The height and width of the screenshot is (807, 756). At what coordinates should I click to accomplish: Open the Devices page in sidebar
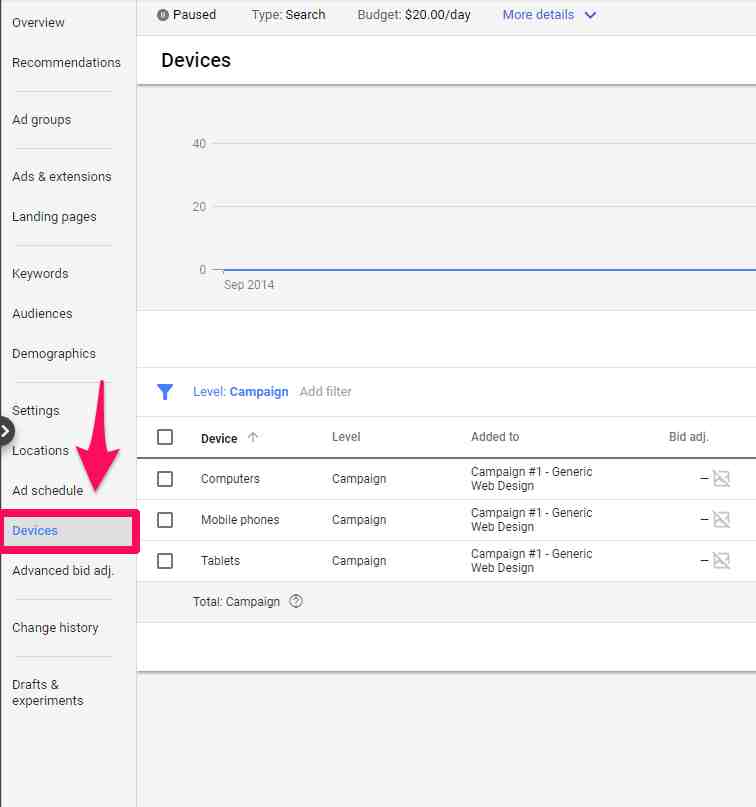click(x=35, y=531)
